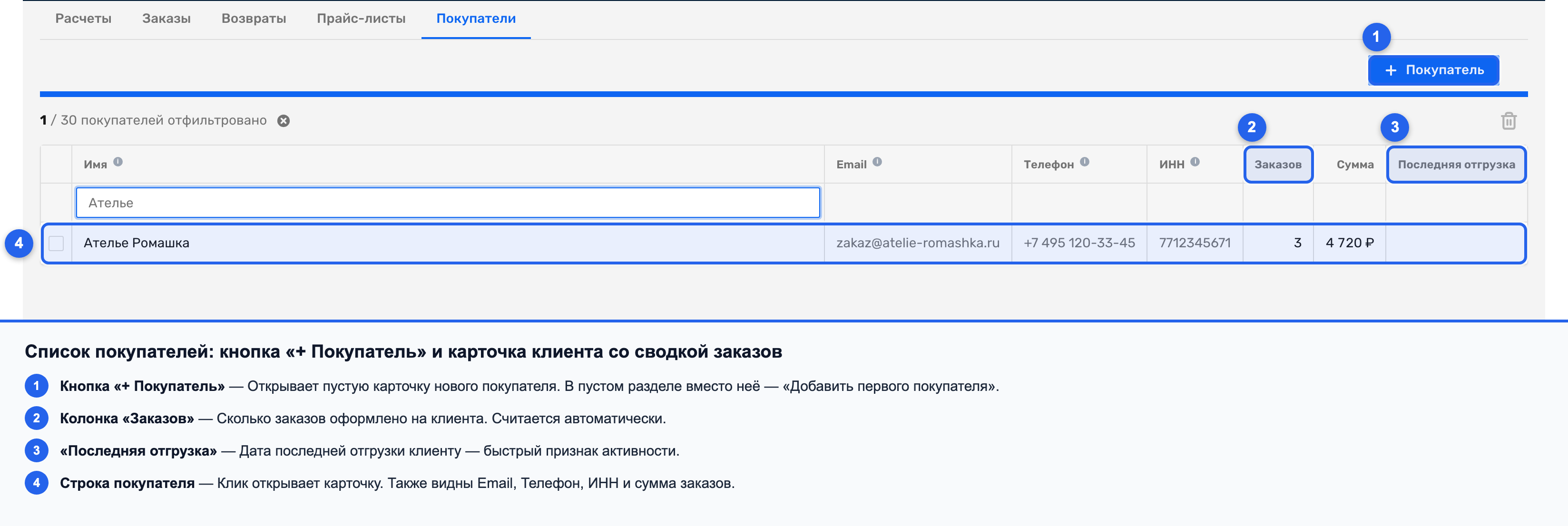This screenshot has height=526, width=1568.
Task: Select the Покупатели tab
Action: (x=476, y=19)
